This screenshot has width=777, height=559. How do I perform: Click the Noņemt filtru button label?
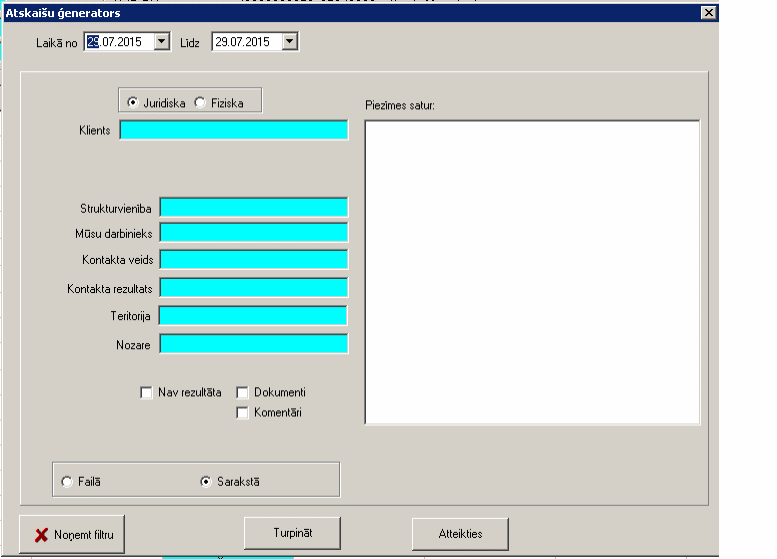tap(84, 535)
